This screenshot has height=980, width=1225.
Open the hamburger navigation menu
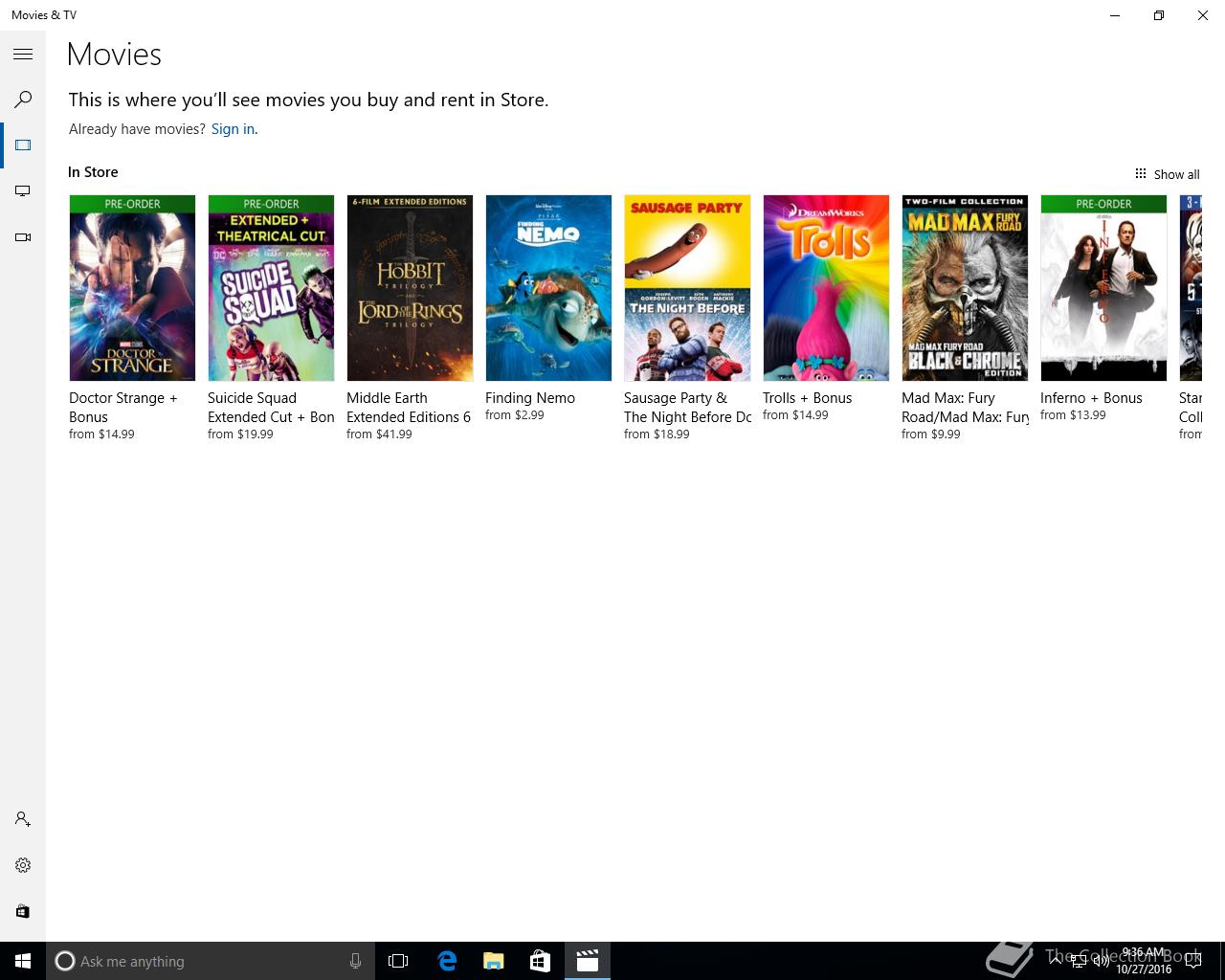[23, 55]
